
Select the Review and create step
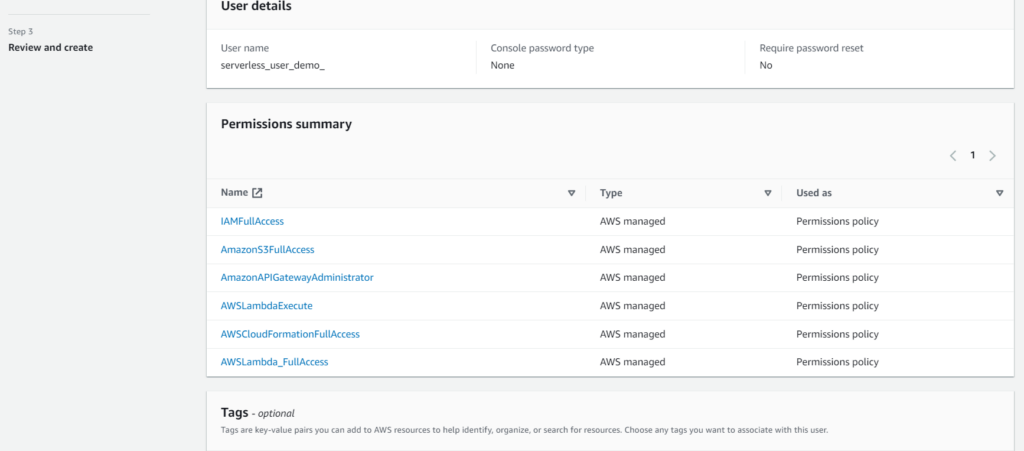click(x=50, y=47)
